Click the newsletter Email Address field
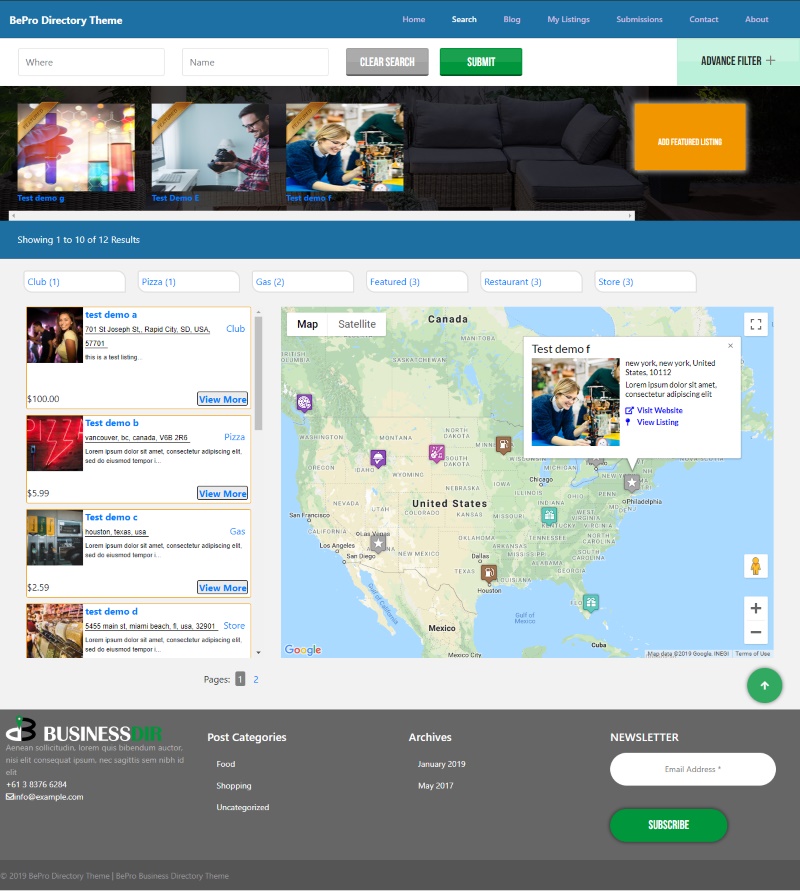This screenshot has width=800, height=891. 693,769
